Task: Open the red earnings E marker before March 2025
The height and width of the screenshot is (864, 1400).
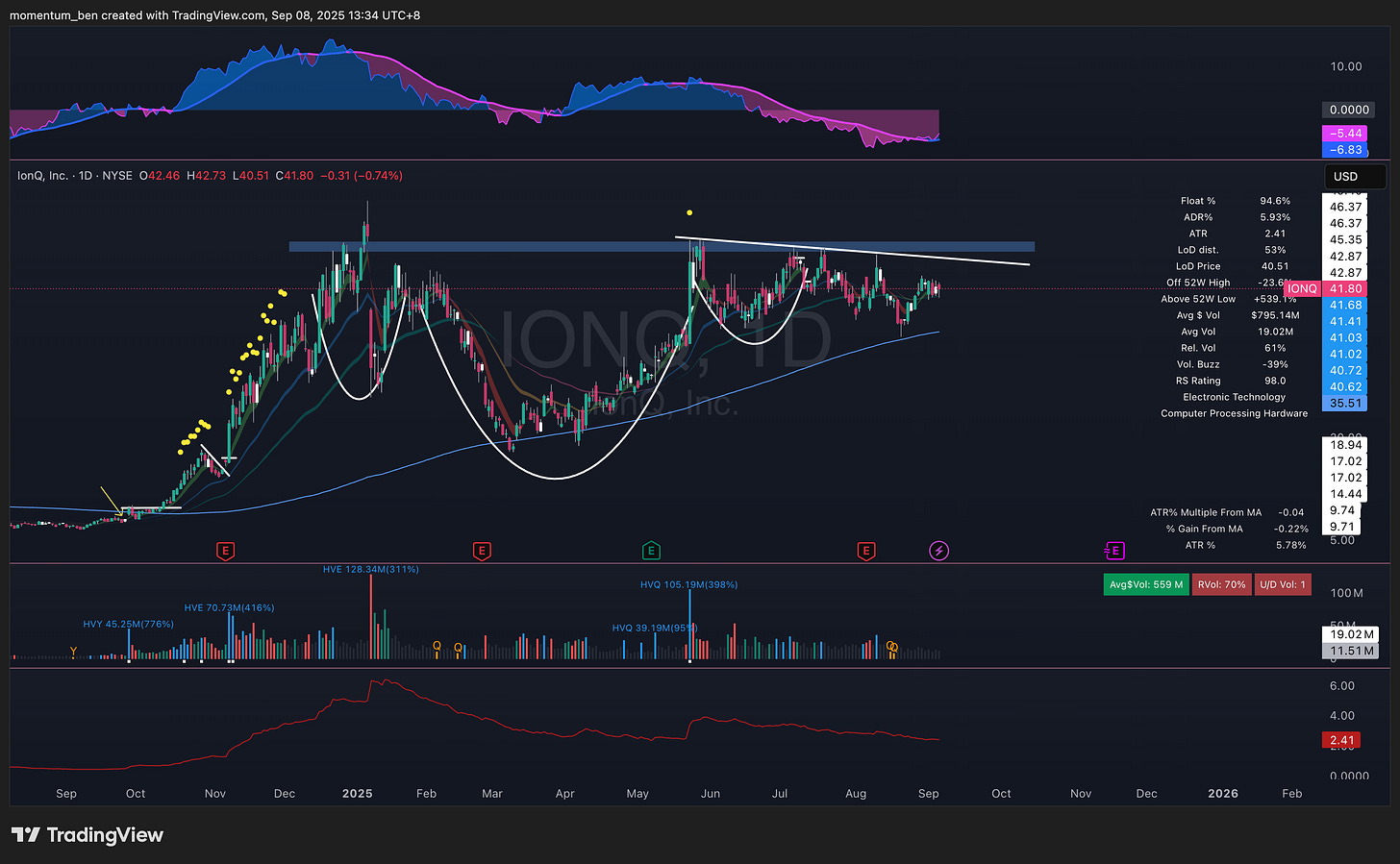Action: (482, 551)
